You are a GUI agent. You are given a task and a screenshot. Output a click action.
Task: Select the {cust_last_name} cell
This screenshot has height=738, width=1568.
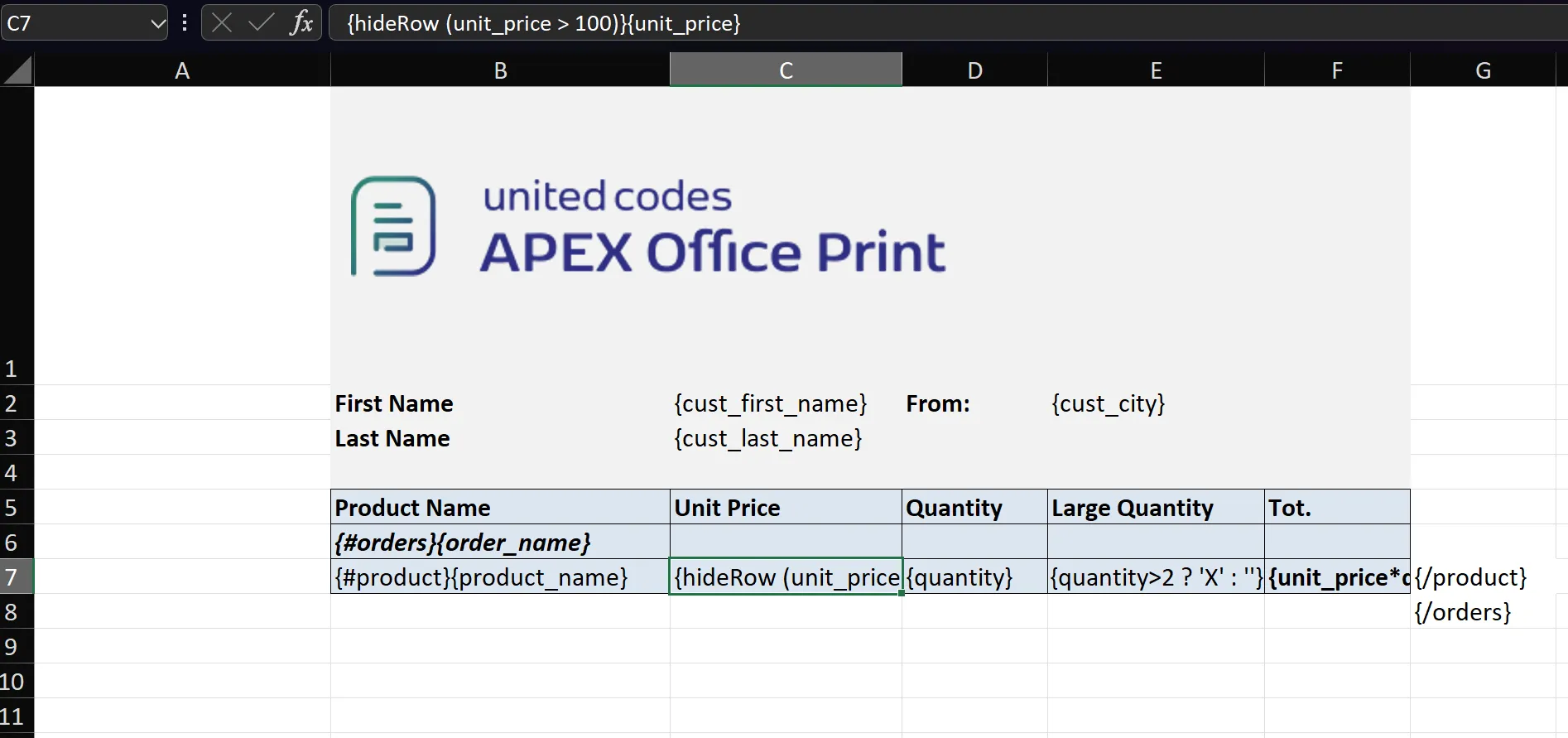click(x=786, y=437)
